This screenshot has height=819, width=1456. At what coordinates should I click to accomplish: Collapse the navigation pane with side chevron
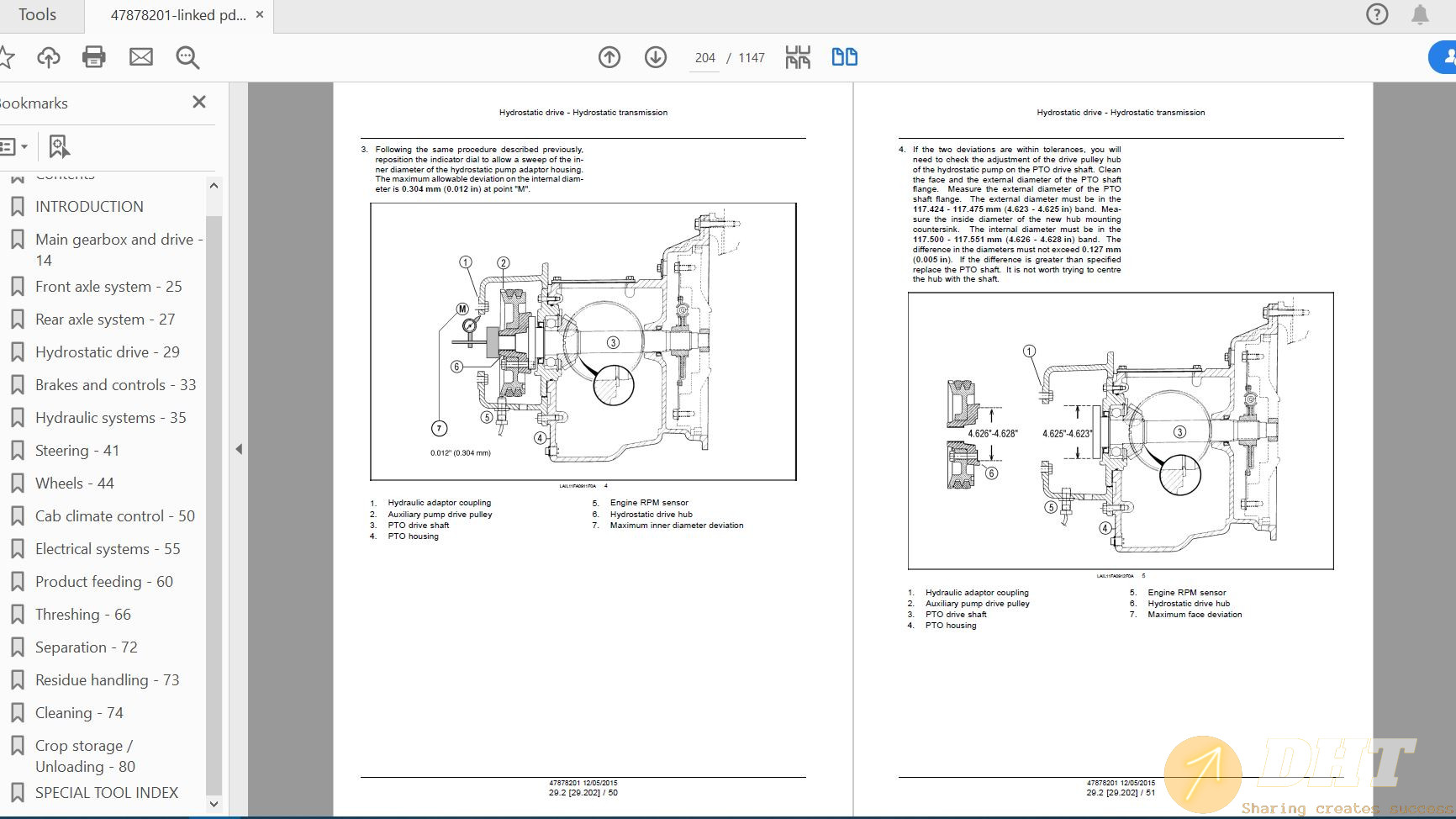240,448
